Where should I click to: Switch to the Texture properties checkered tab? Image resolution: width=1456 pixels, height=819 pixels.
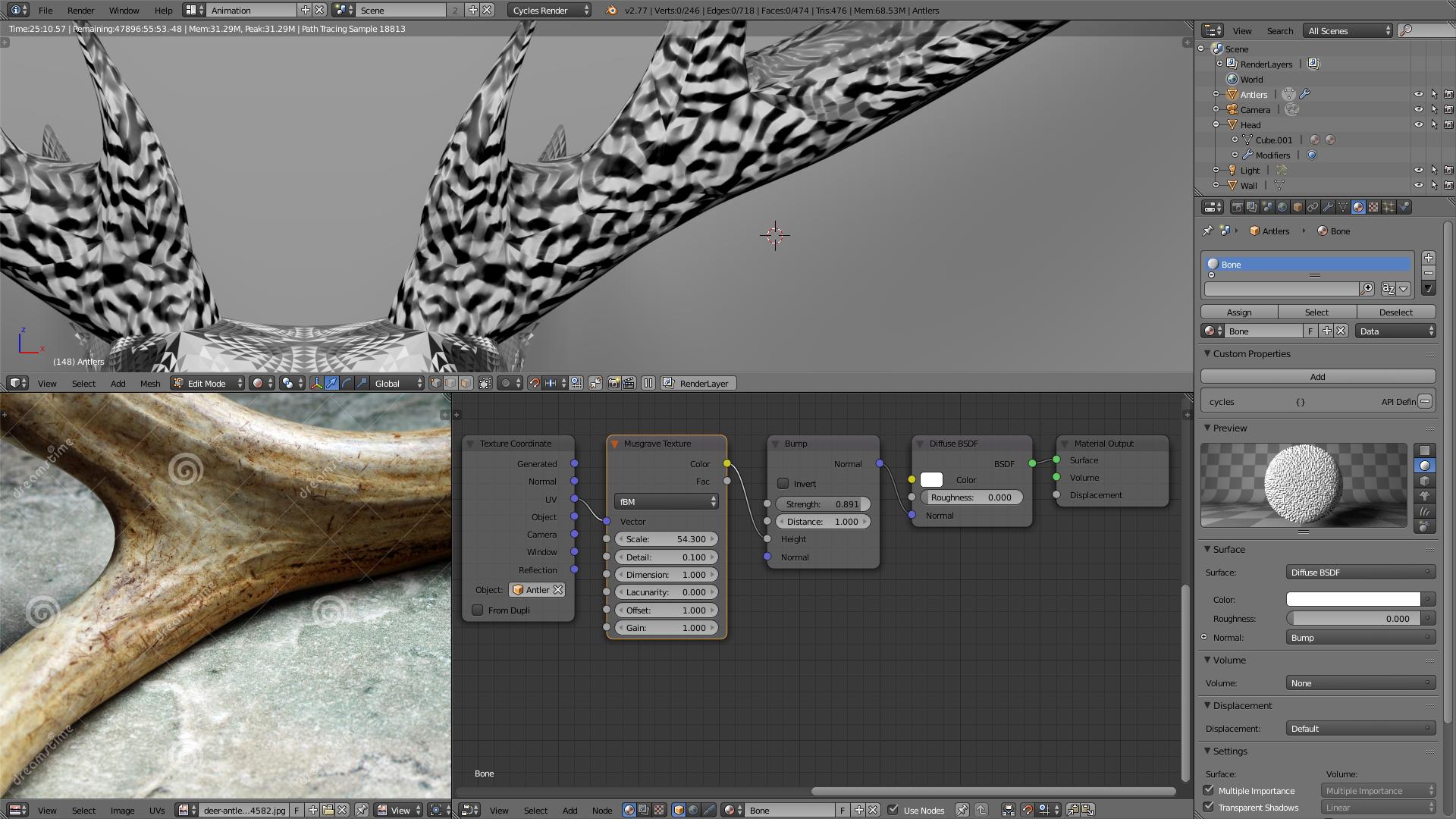click(1373, 206)
